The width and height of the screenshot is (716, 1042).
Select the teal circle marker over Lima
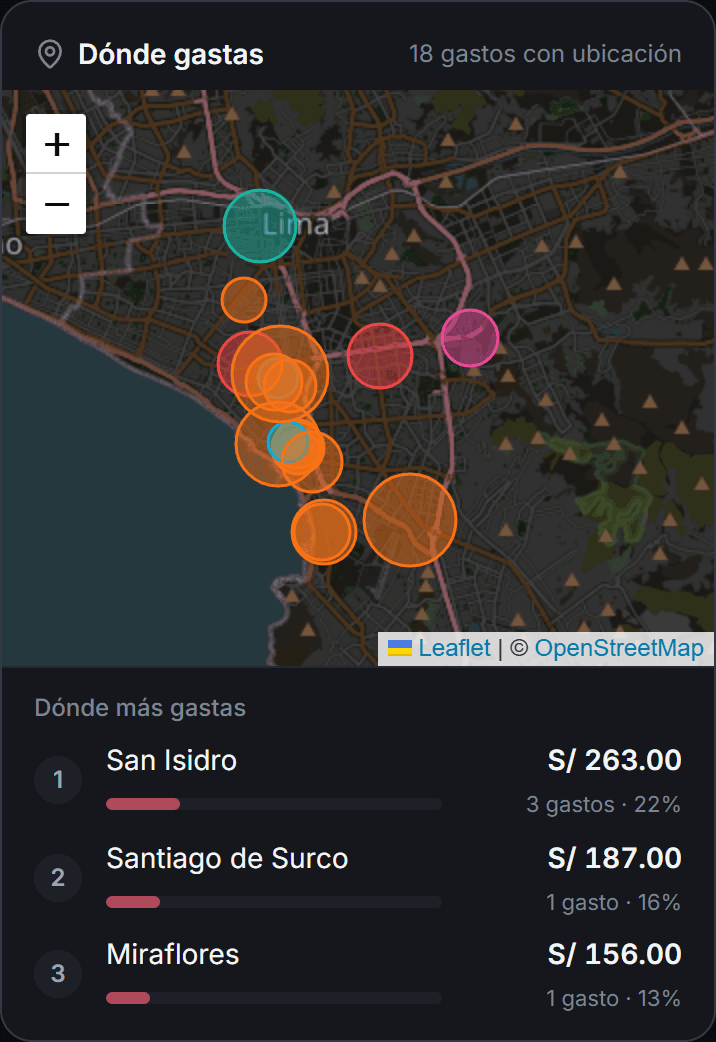pos(259,226)
